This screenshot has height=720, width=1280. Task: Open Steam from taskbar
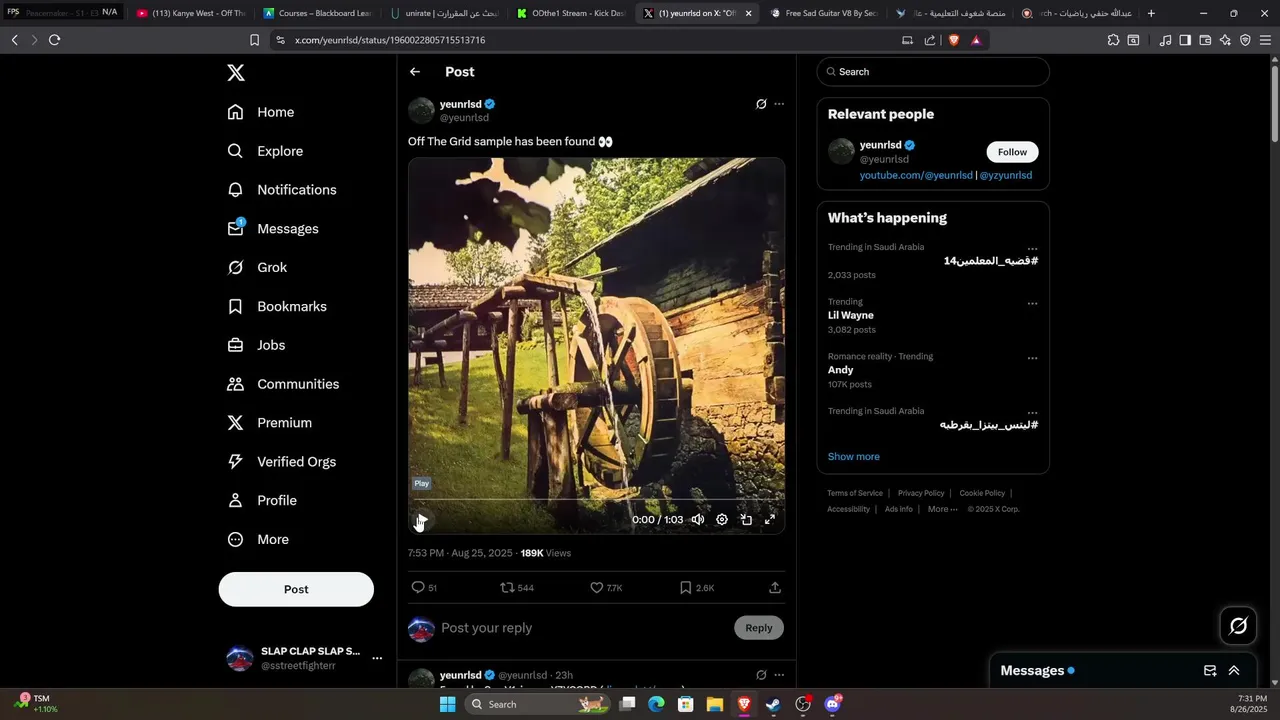[773, 704]
